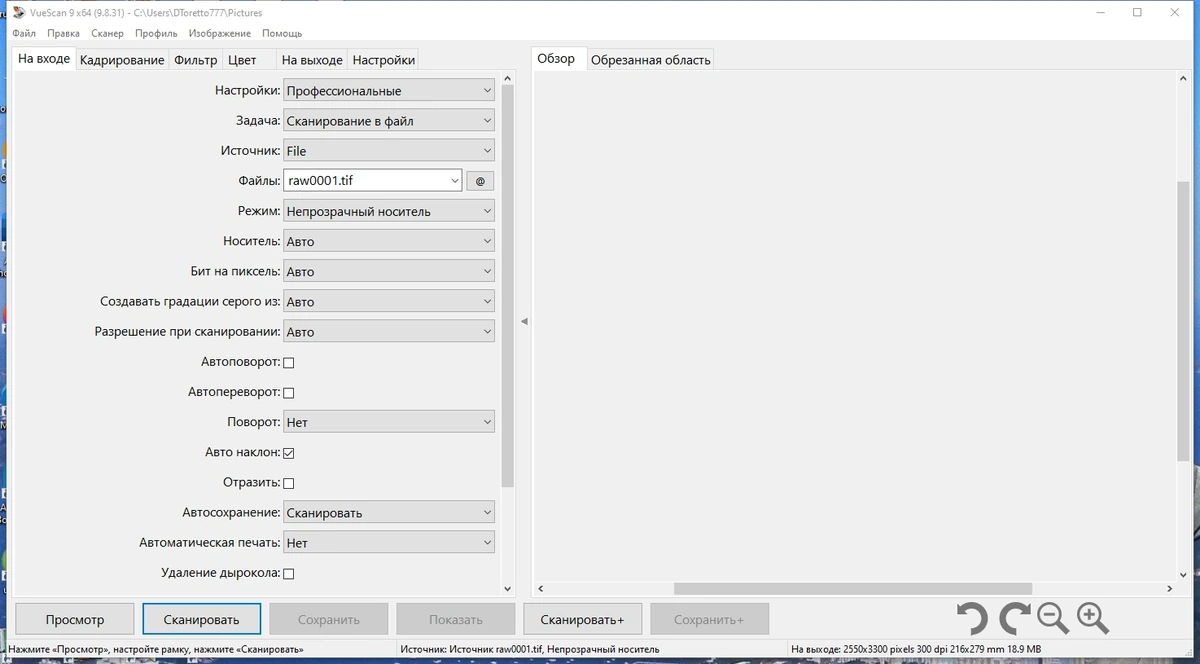Click the Просмотр button

(x=74, y=619)
